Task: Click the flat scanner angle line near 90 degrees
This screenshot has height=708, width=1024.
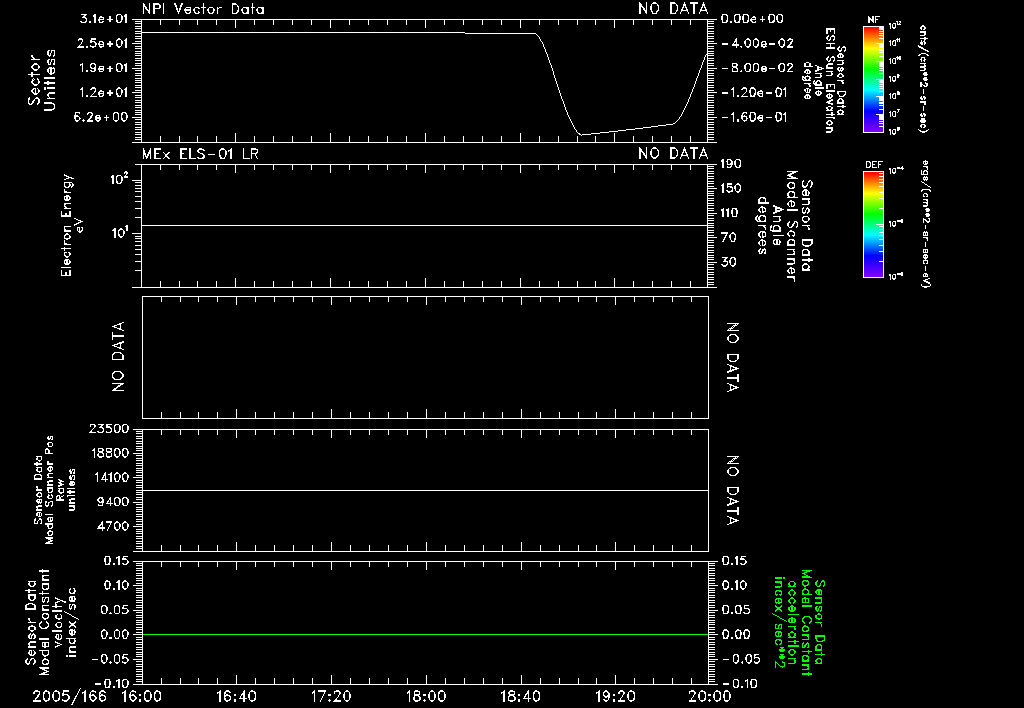Action: [425, 225]
